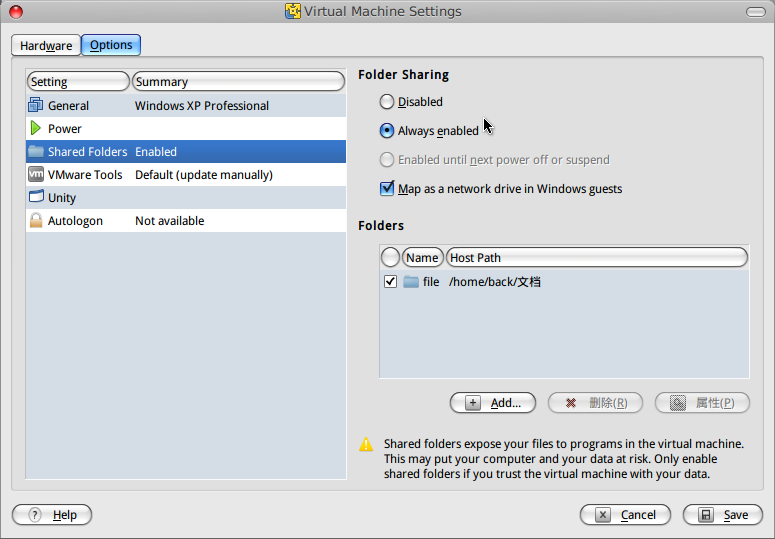Uncheck the file shared folder checkbox
This screenshot has width=775, height=539.
pos(390,282)
